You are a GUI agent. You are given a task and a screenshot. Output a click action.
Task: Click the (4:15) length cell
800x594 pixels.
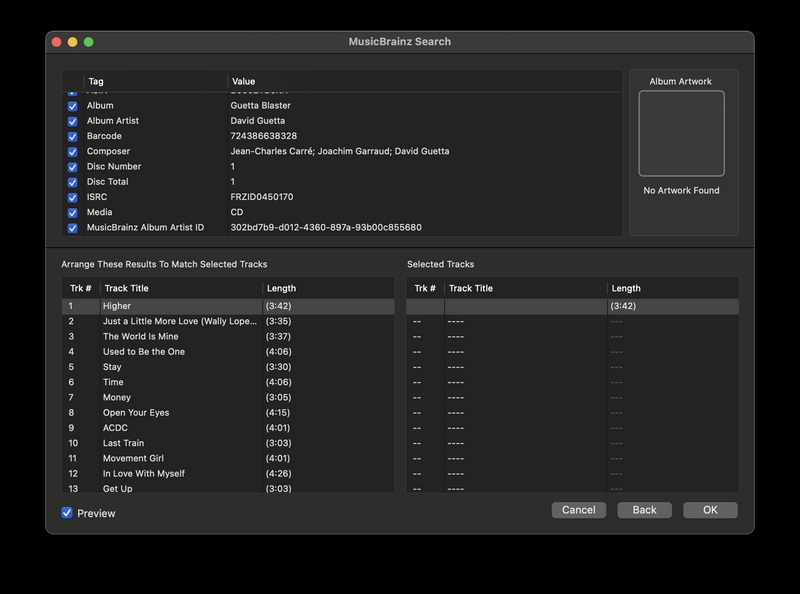pos(278,412)
